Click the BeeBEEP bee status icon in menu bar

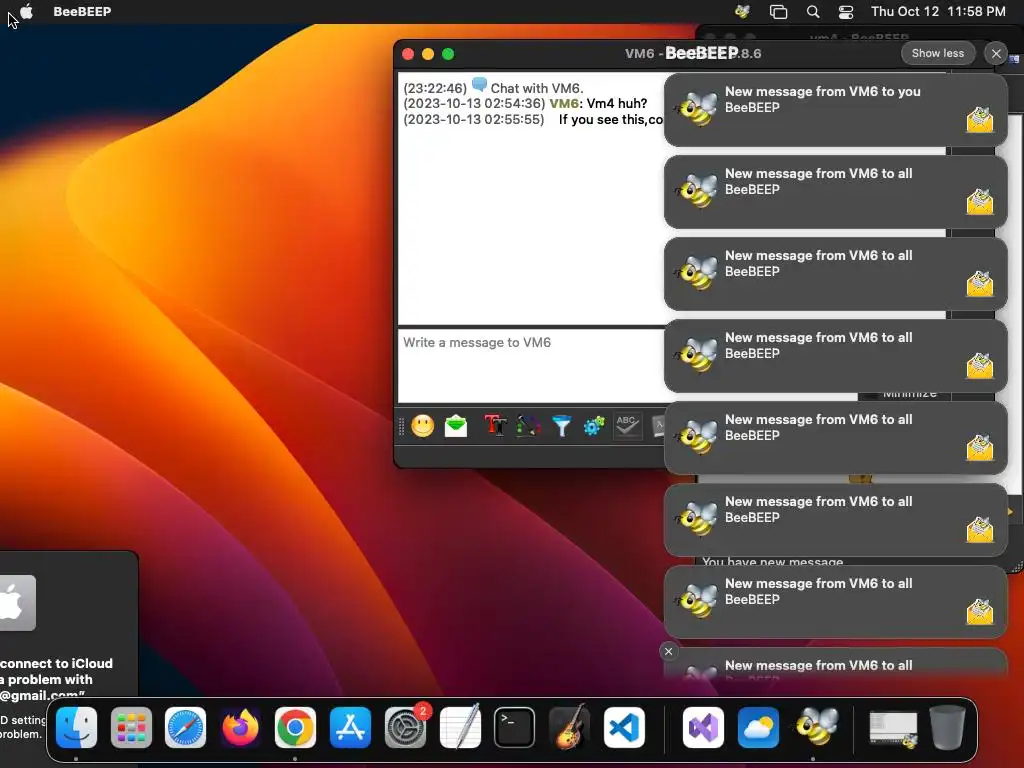[x=743, y=11]
